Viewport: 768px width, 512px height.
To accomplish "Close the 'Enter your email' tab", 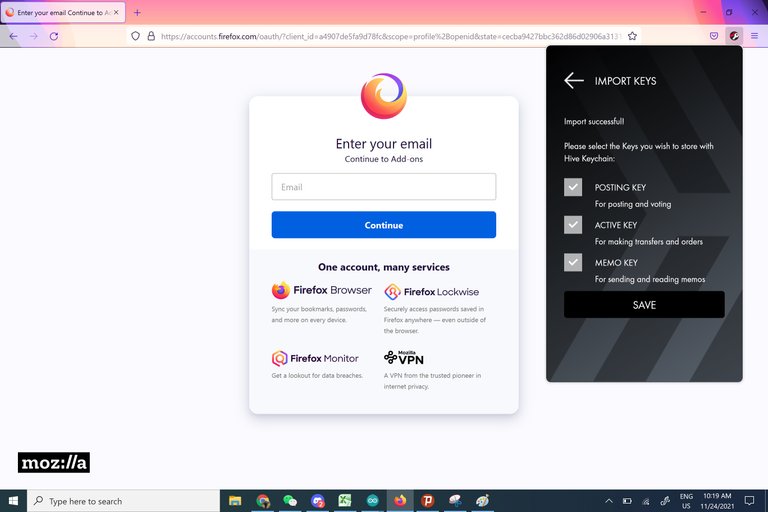I will point(116,13).
